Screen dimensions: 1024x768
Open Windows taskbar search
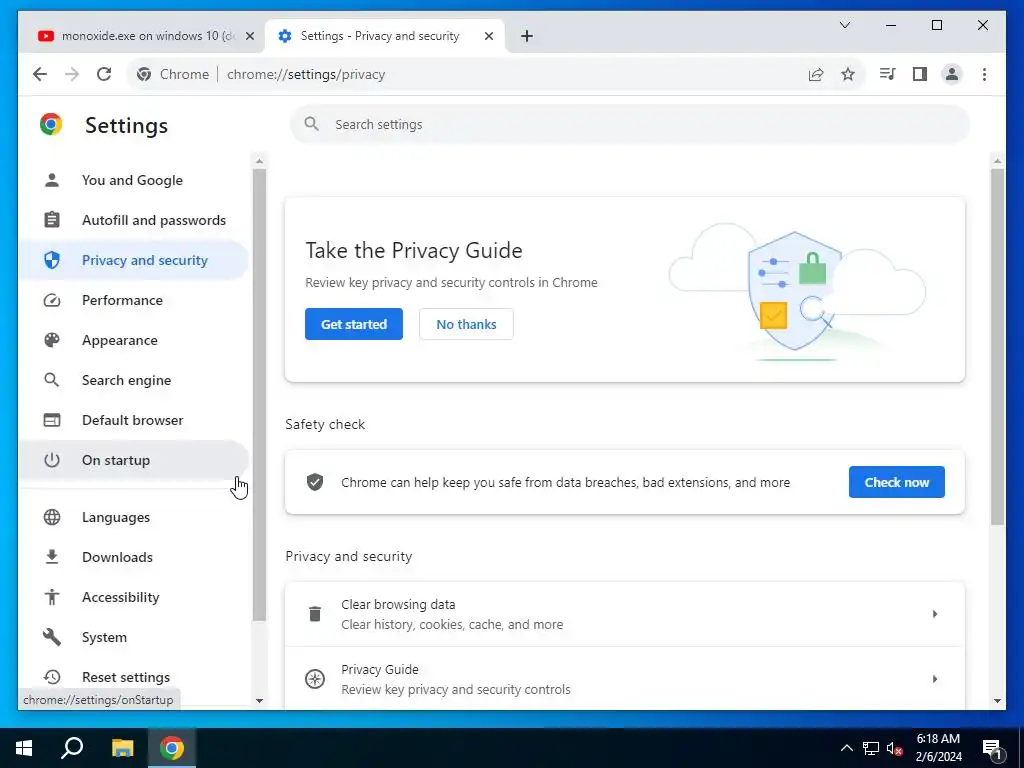(72, 748)
